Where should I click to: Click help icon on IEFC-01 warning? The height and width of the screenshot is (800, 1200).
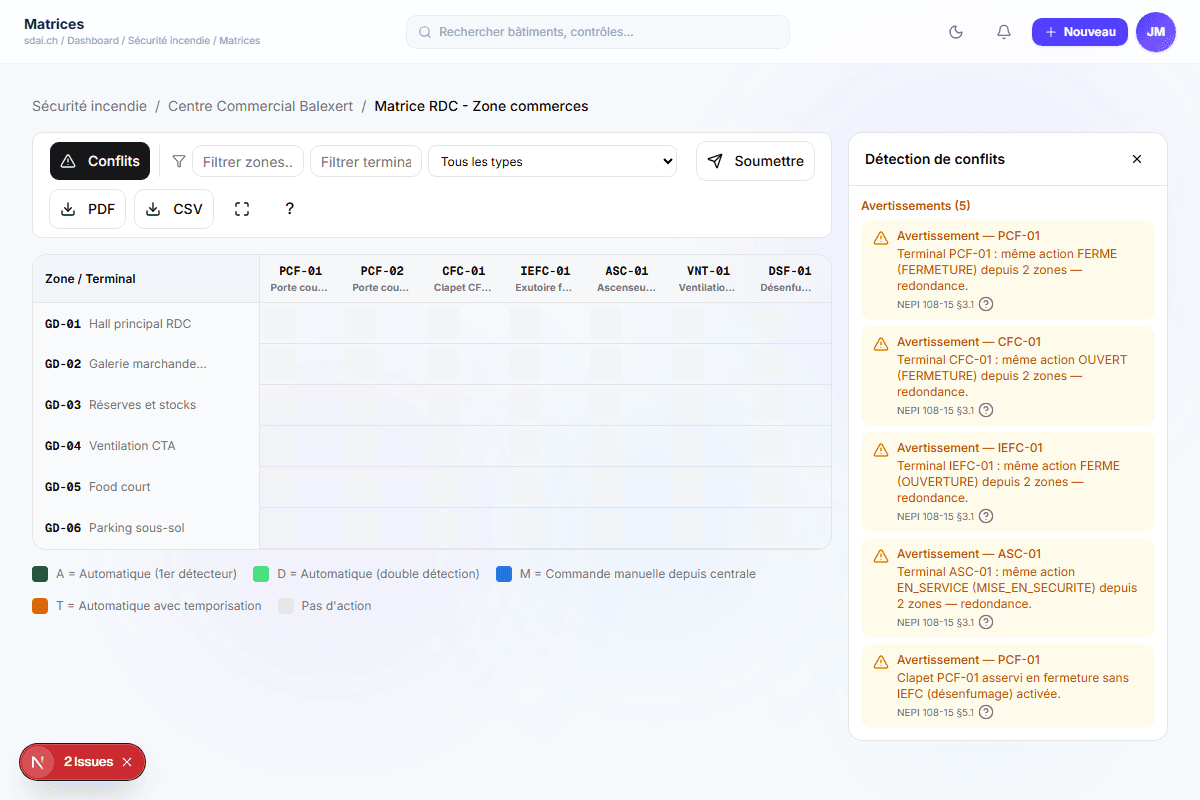tap(986, 516)
